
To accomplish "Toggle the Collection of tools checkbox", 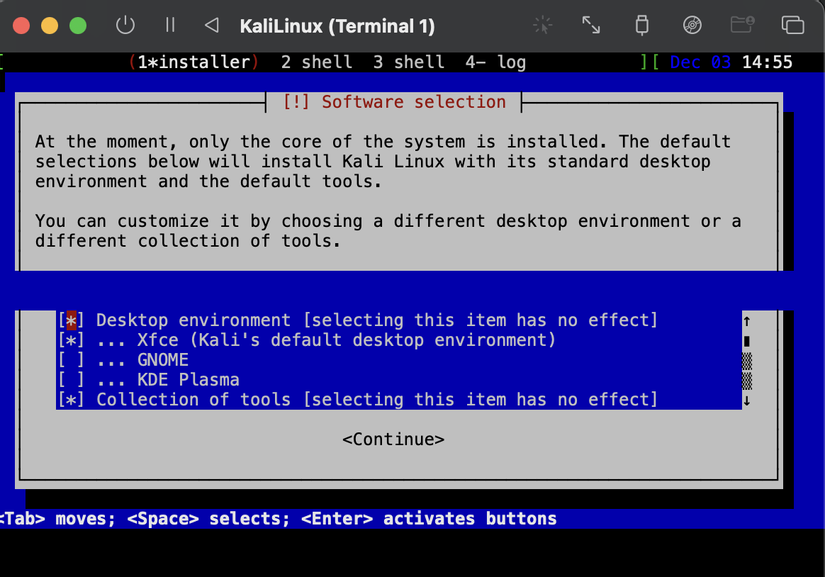I will [71, 400].
